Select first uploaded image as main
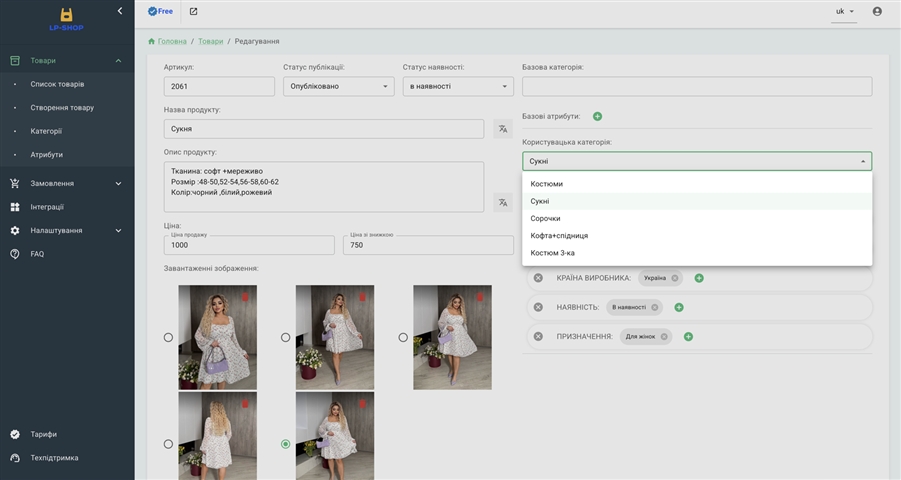 (x=168, y=338)
